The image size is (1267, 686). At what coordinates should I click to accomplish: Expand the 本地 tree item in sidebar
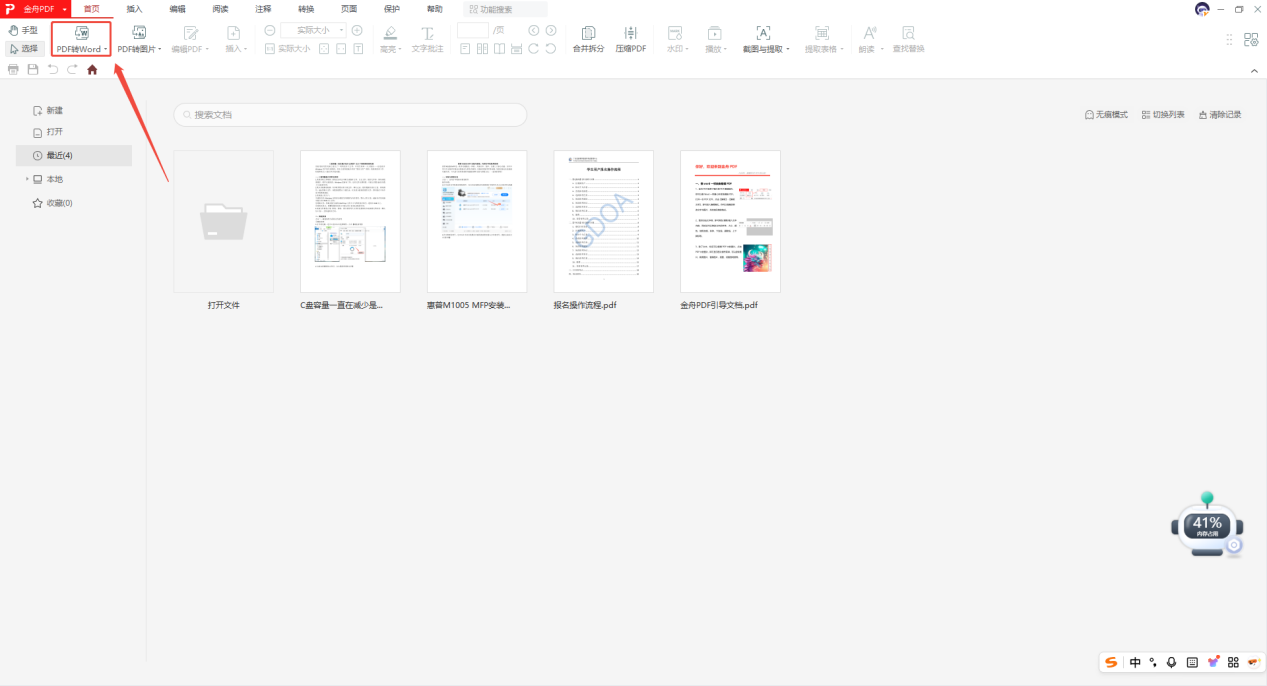(x=28, y=179)
